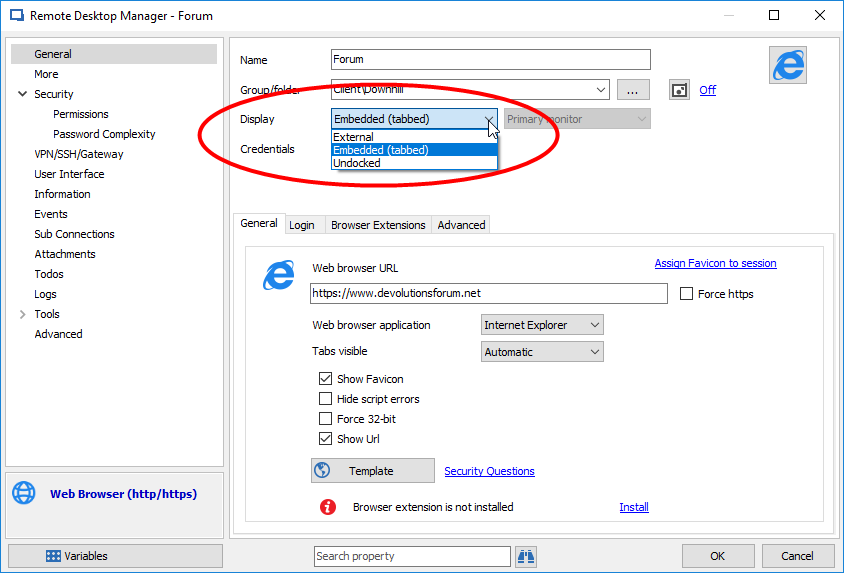Click the embedded display mode icon next to Off
The width and height of the screenshot is (844, 573).
[x=679, y=90]
